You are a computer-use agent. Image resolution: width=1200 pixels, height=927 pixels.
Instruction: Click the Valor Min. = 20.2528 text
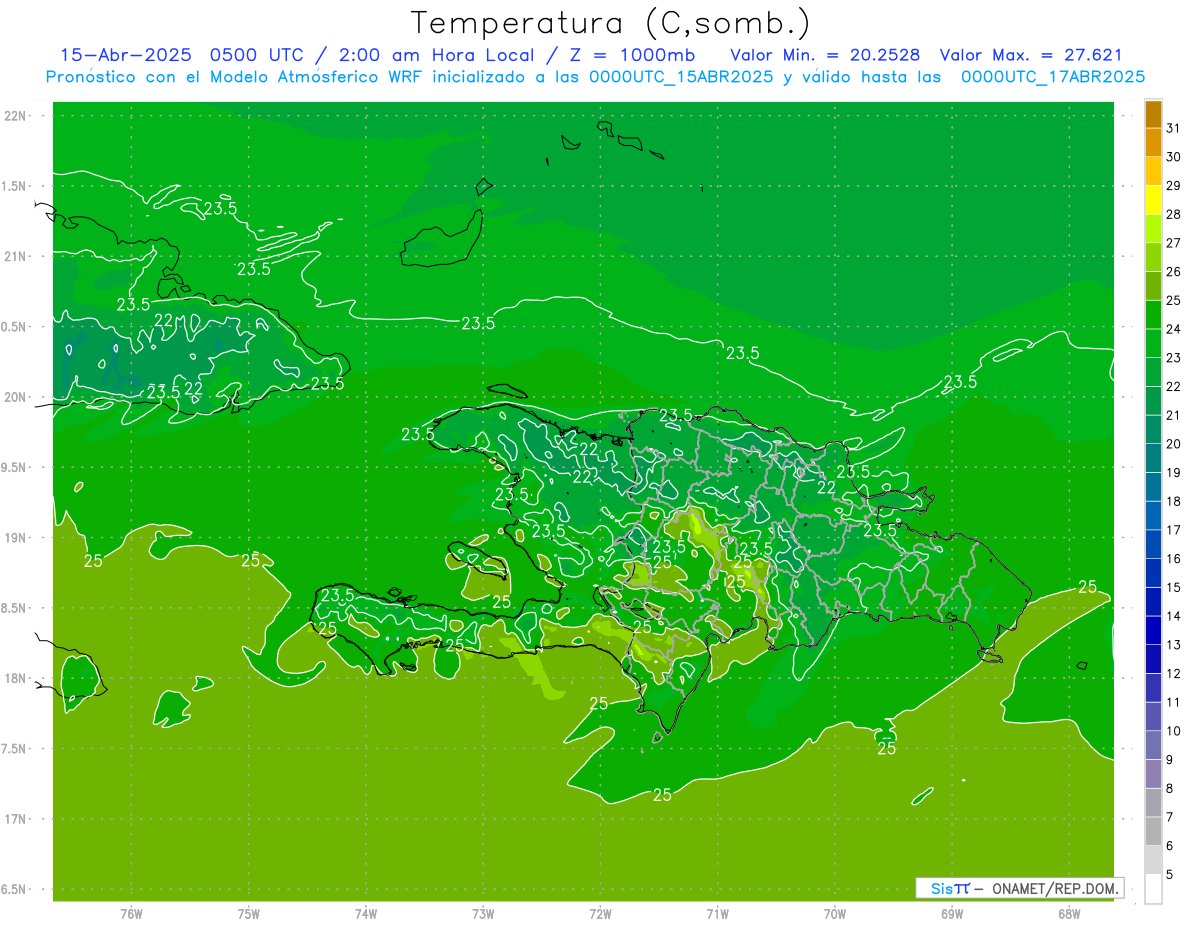click(x=825, y=55)
